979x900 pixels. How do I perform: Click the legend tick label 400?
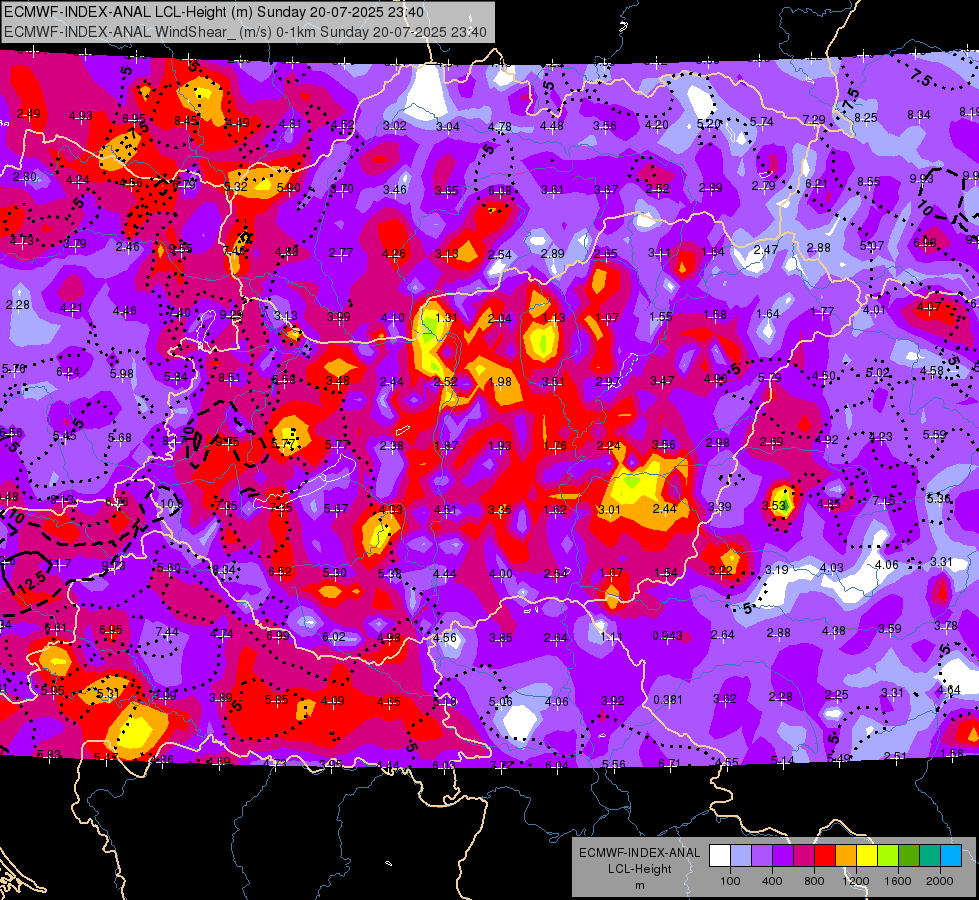coord(772,881)
